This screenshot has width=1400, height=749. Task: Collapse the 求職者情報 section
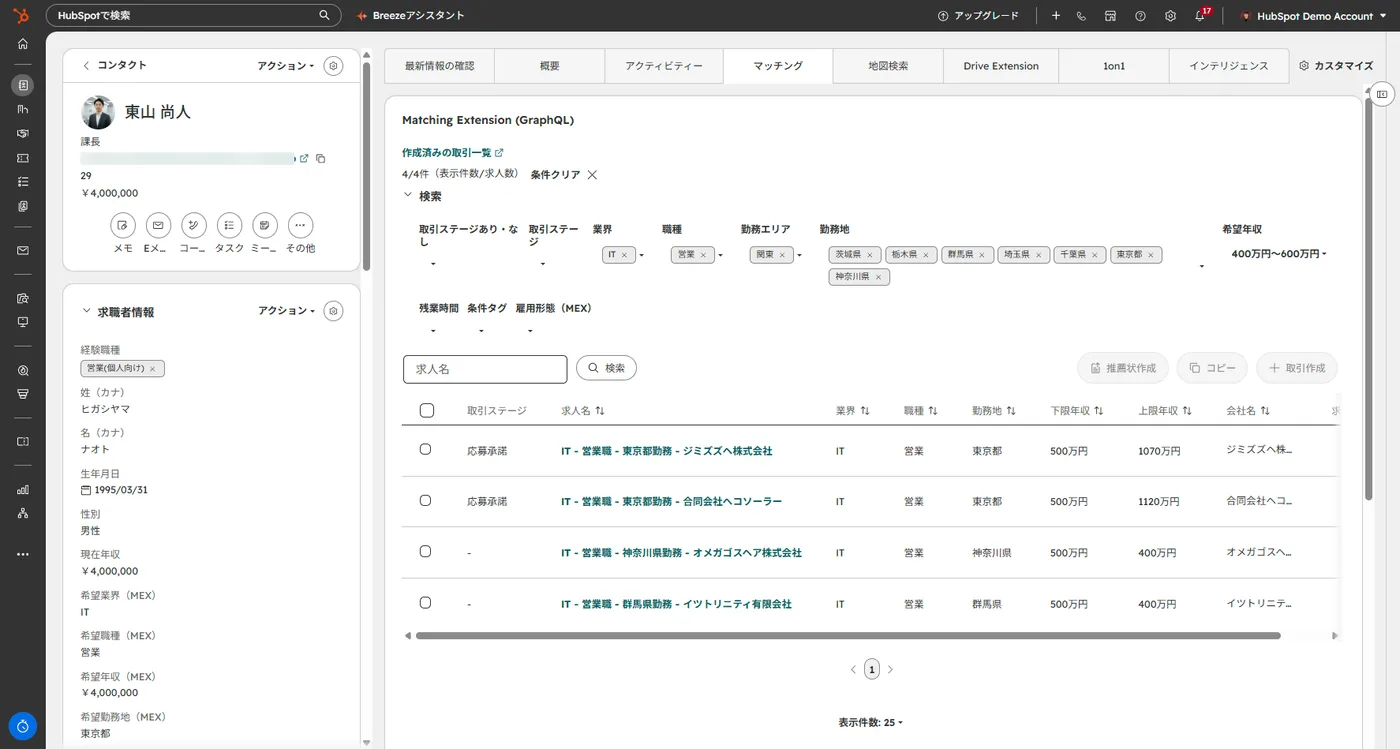click(x=86, y=312)
